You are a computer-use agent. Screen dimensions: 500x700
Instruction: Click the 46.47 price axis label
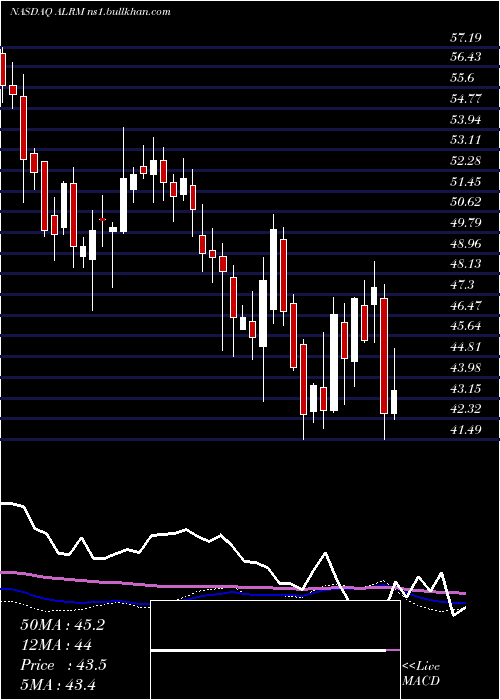tap(466, 305)
